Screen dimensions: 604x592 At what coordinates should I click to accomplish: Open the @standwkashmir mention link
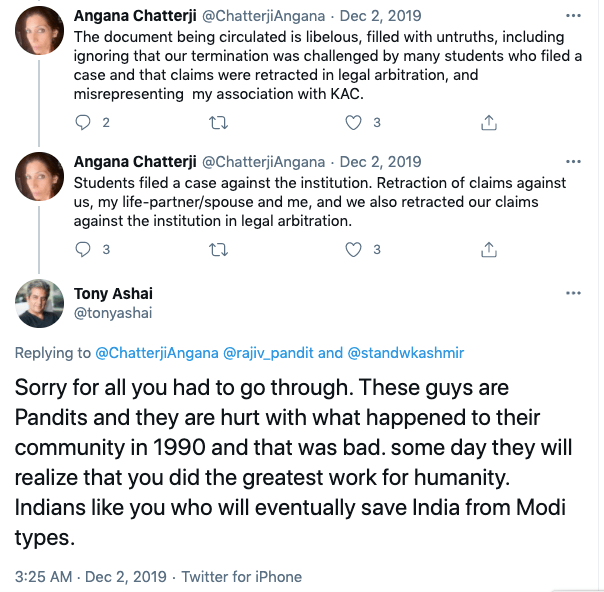pos(406,353)
